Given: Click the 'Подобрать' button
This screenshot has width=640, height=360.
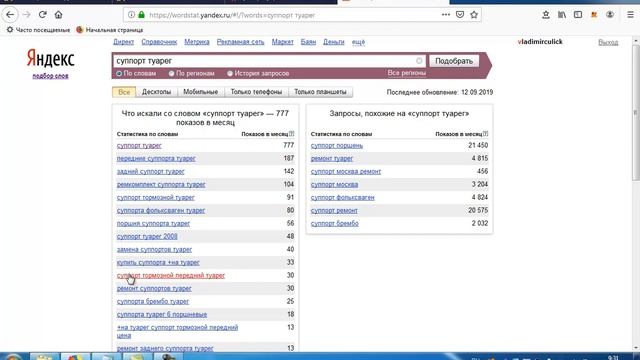Looking at the screenshot, I should [x=454, y=61].
